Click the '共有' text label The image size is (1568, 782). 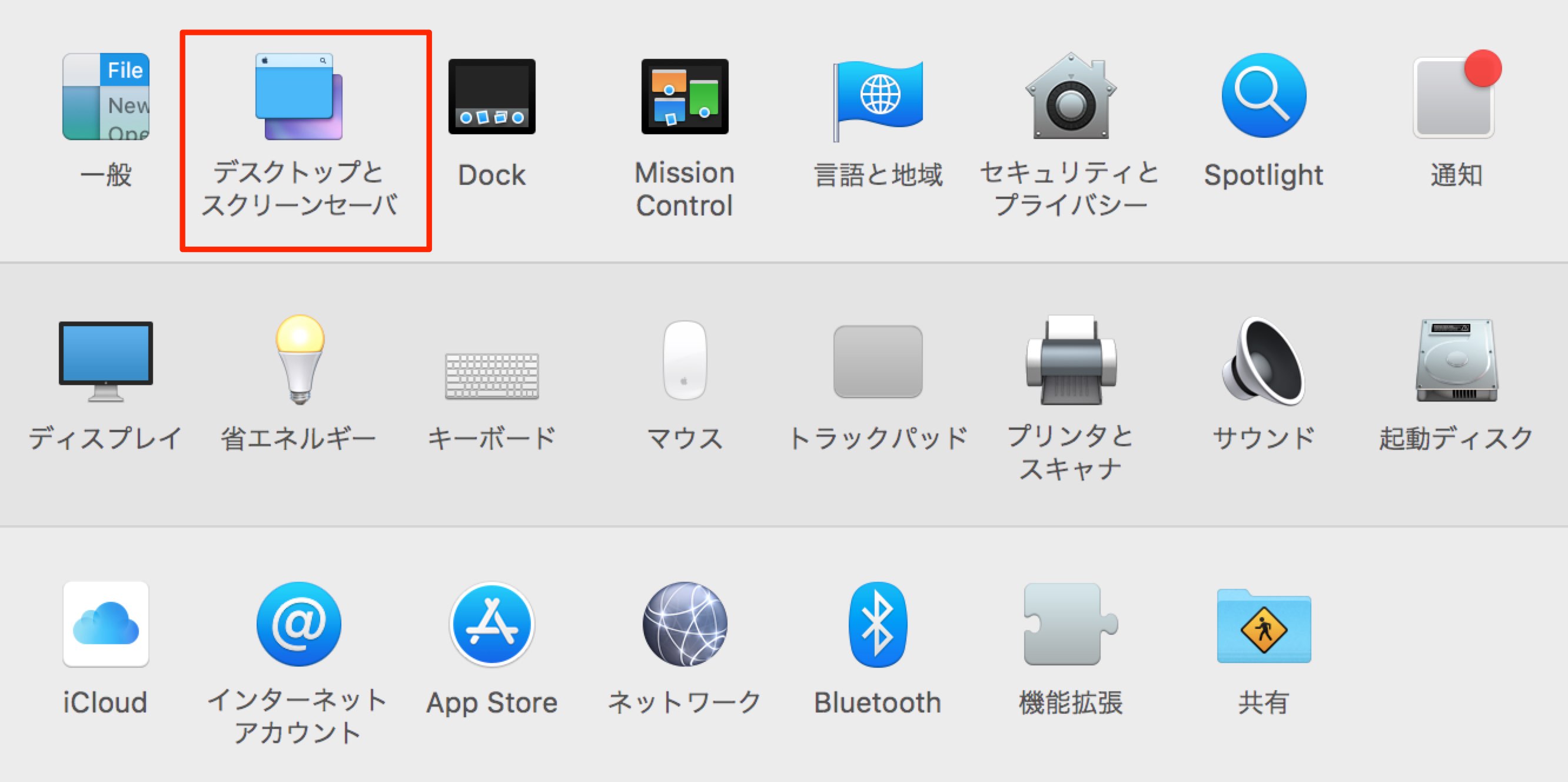(x=1264, y=703)
